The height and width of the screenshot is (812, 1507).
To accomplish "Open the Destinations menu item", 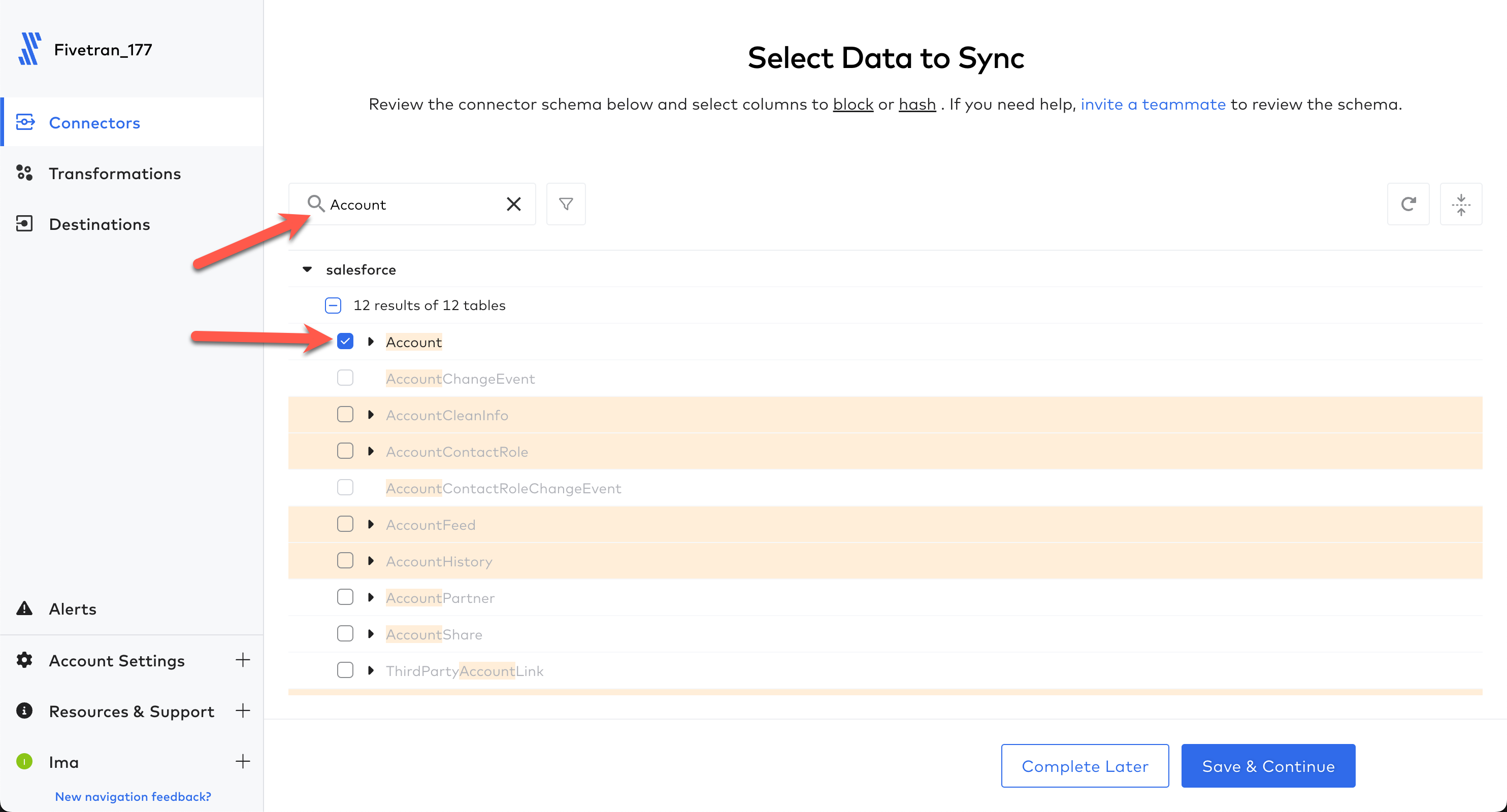I will [x=100, y=224].
